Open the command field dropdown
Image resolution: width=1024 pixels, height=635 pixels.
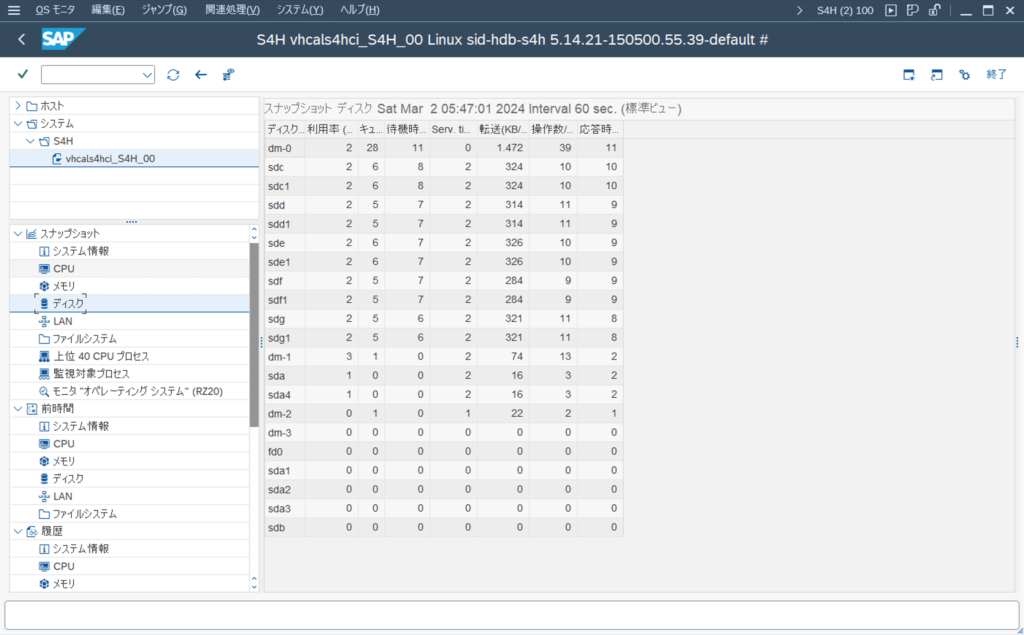click(148, 75)
